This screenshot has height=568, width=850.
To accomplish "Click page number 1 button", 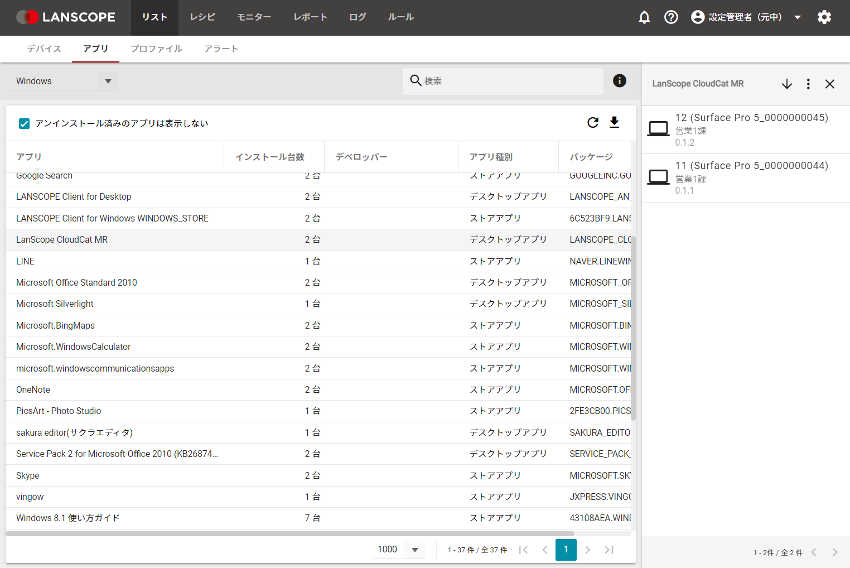I will coord(566,550).
